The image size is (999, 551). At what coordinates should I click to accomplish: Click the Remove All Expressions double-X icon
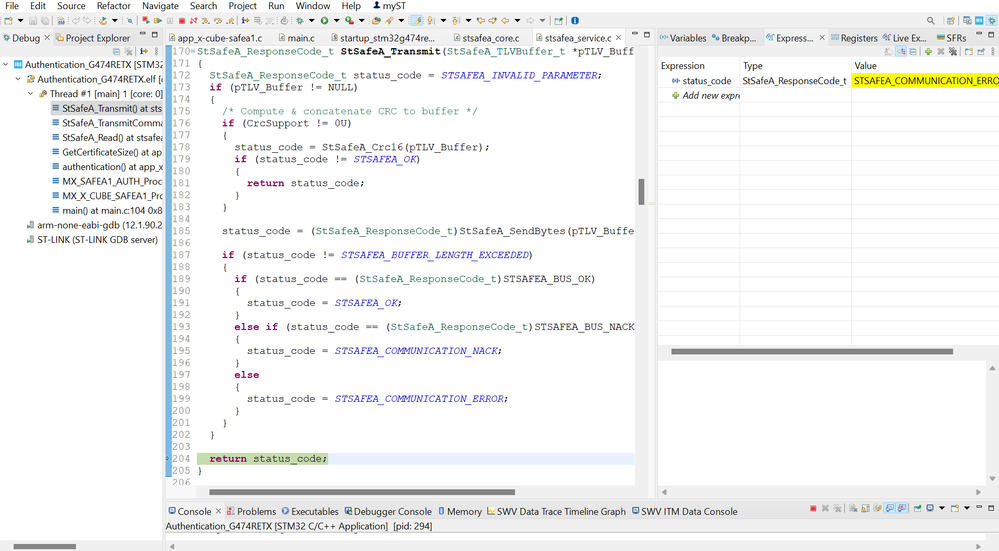point(953,52)
